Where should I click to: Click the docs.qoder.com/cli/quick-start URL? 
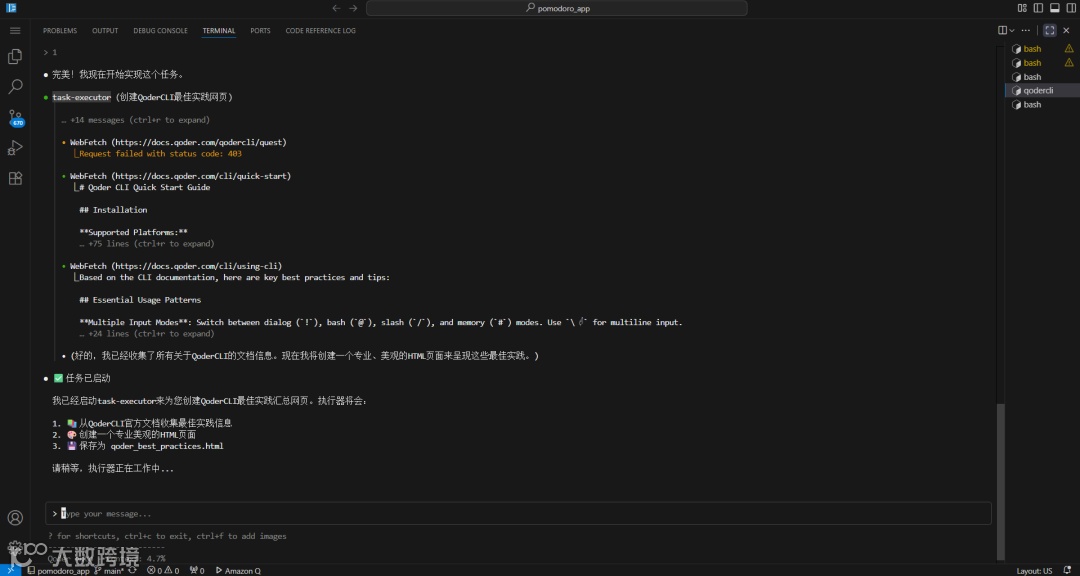point(201,176)
